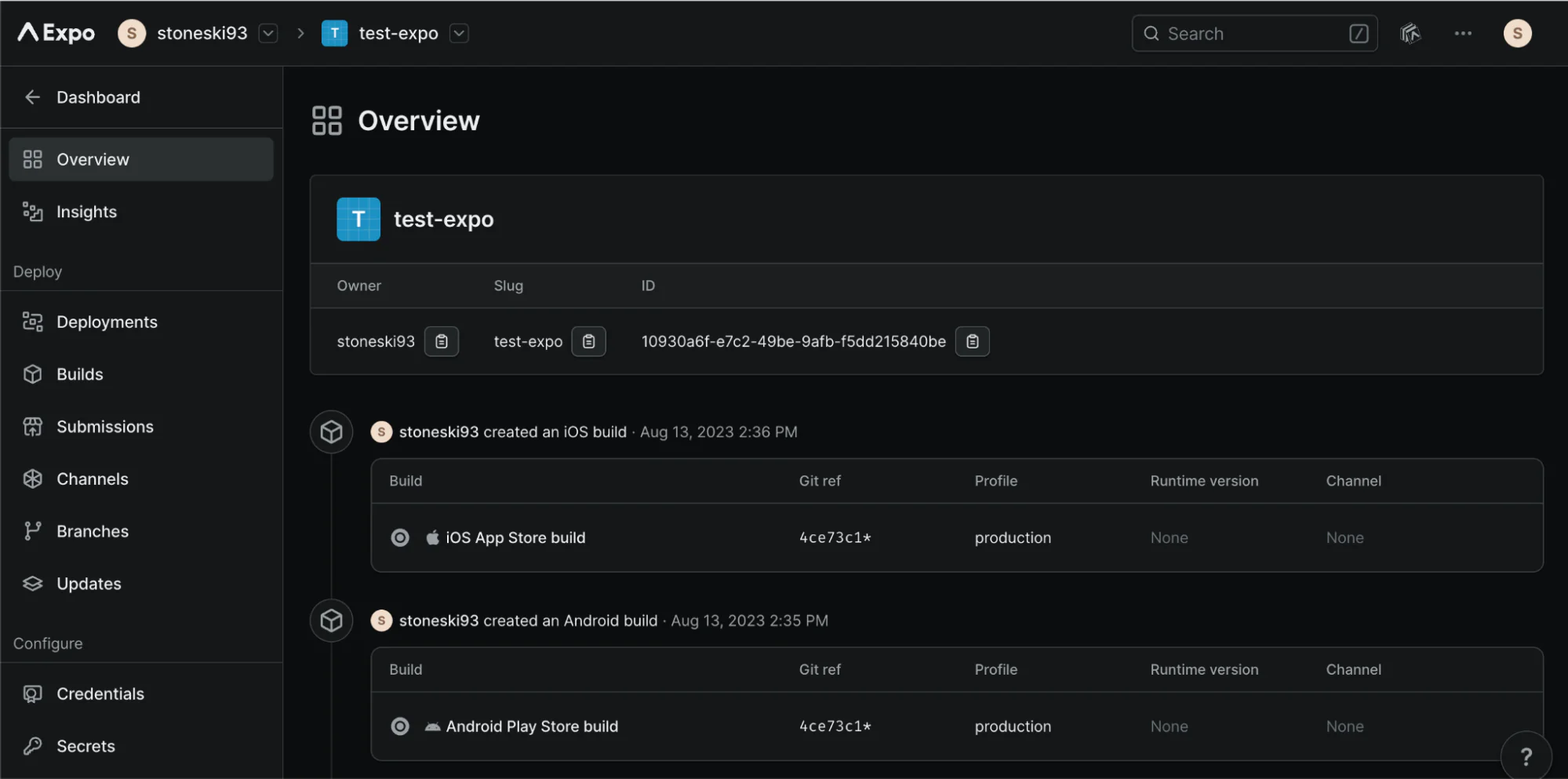Screen dimensions: 1568x779
Task: Open the Android Play Store build
Action: [x=532, y=726]
